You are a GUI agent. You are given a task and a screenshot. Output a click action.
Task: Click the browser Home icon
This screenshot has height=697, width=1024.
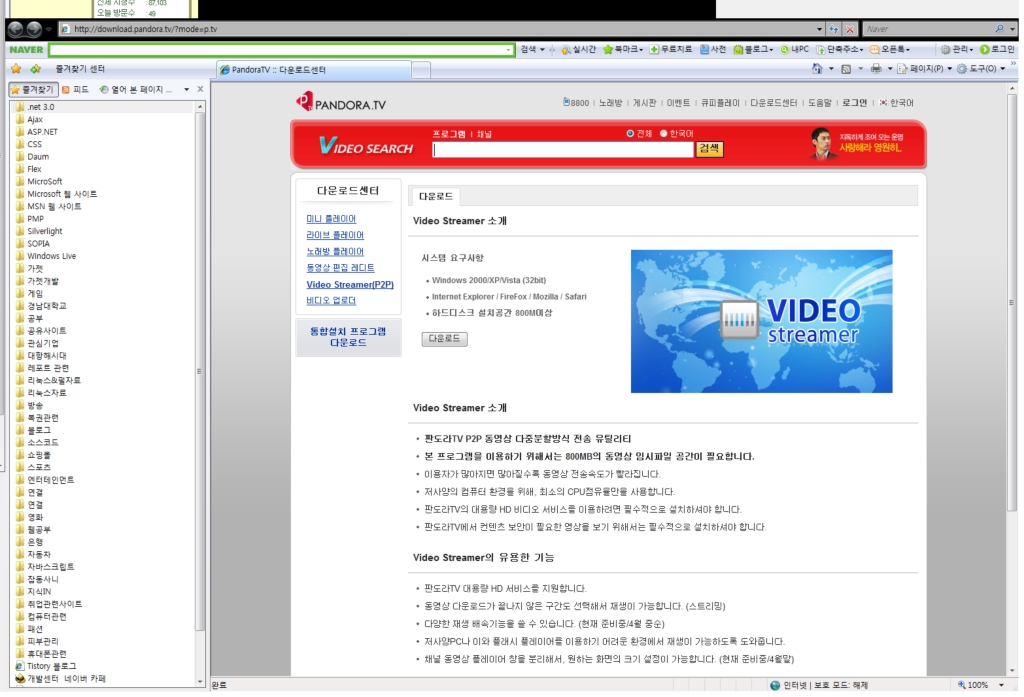pos(817,69)
